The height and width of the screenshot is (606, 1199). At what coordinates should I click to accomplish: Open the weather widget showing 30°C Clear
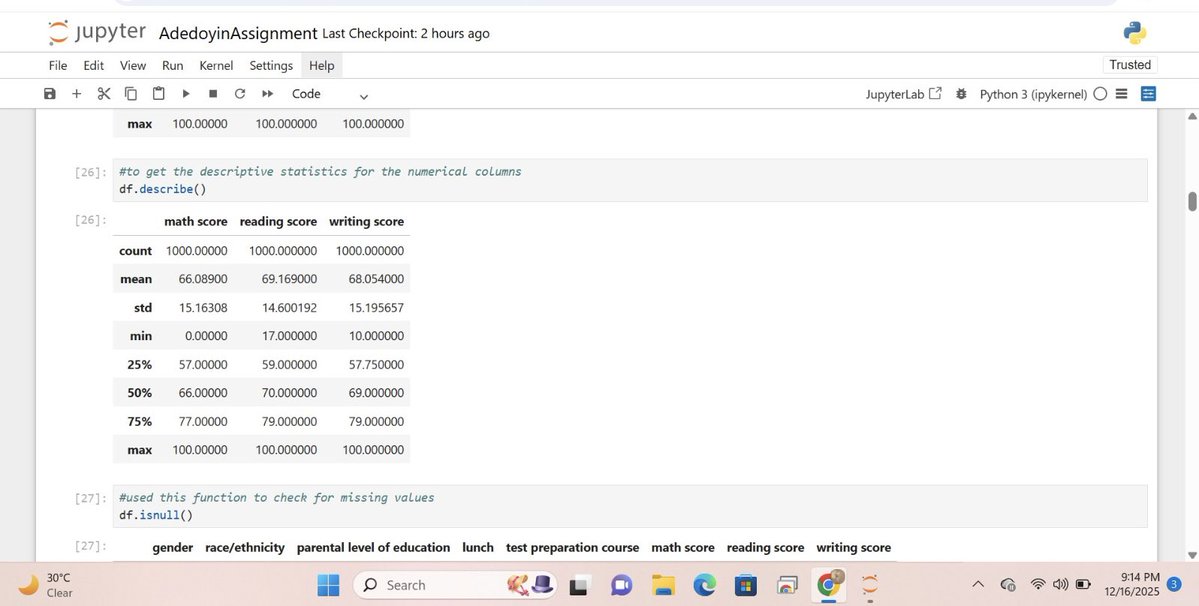click(44, 585)
